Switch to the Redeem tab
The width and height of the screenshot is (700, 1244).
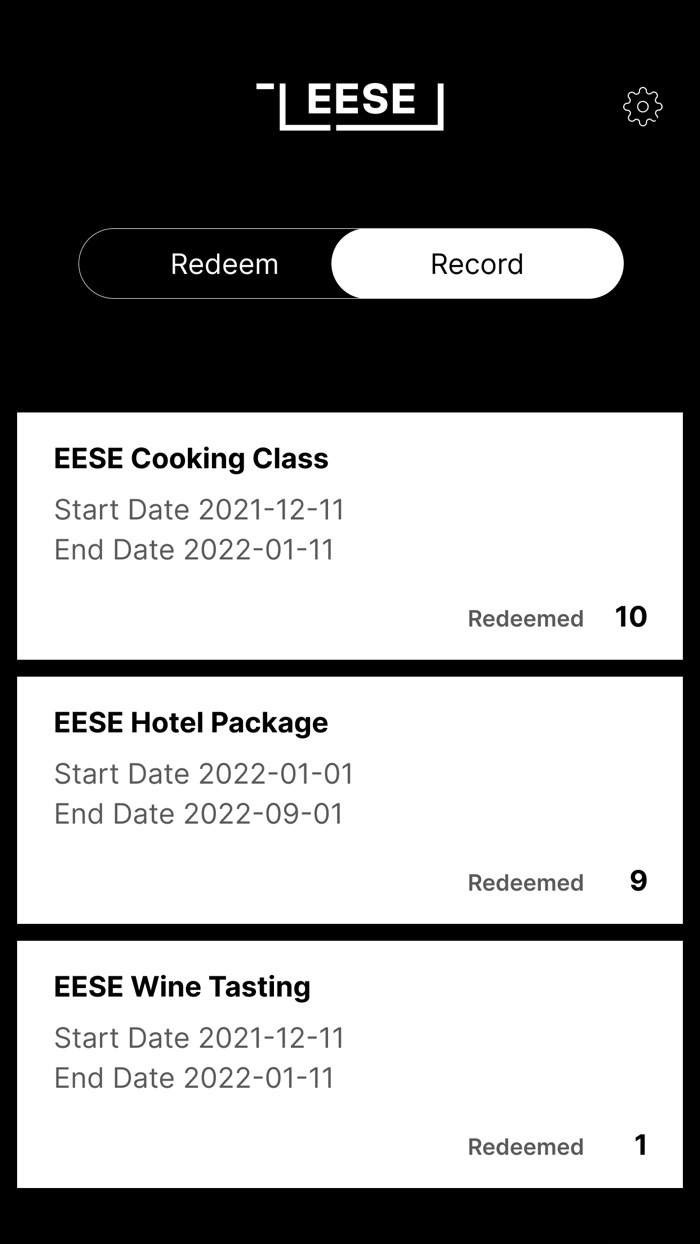pos(226,263)
